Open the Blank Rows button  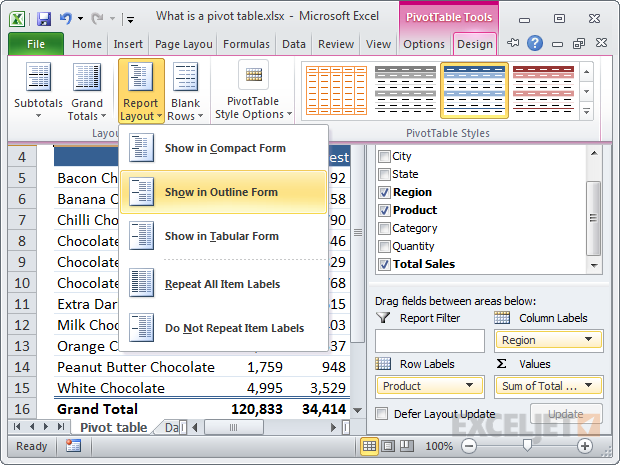point(185,91)
